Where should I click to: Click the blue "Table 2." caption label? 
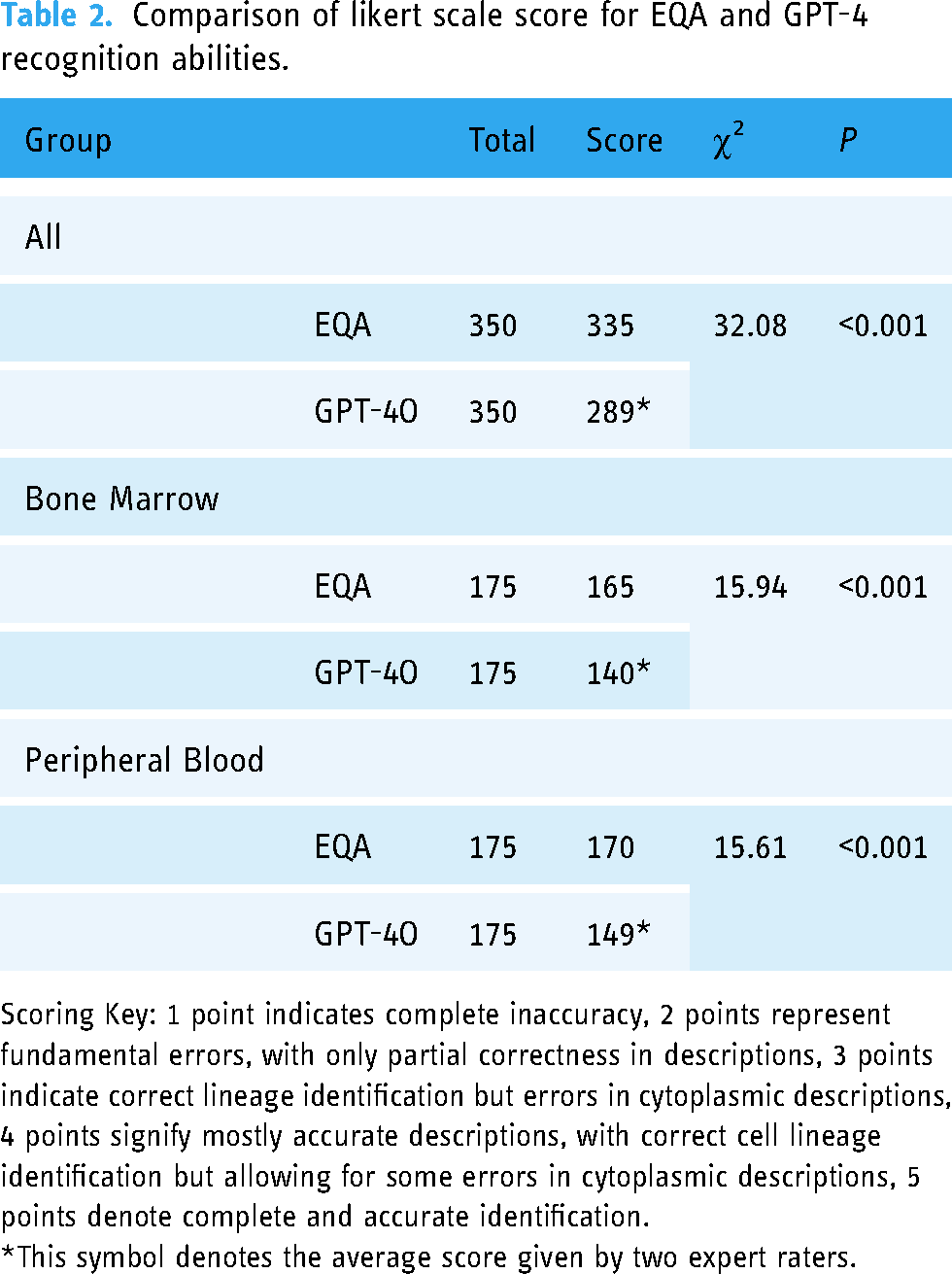click(57, 17)
